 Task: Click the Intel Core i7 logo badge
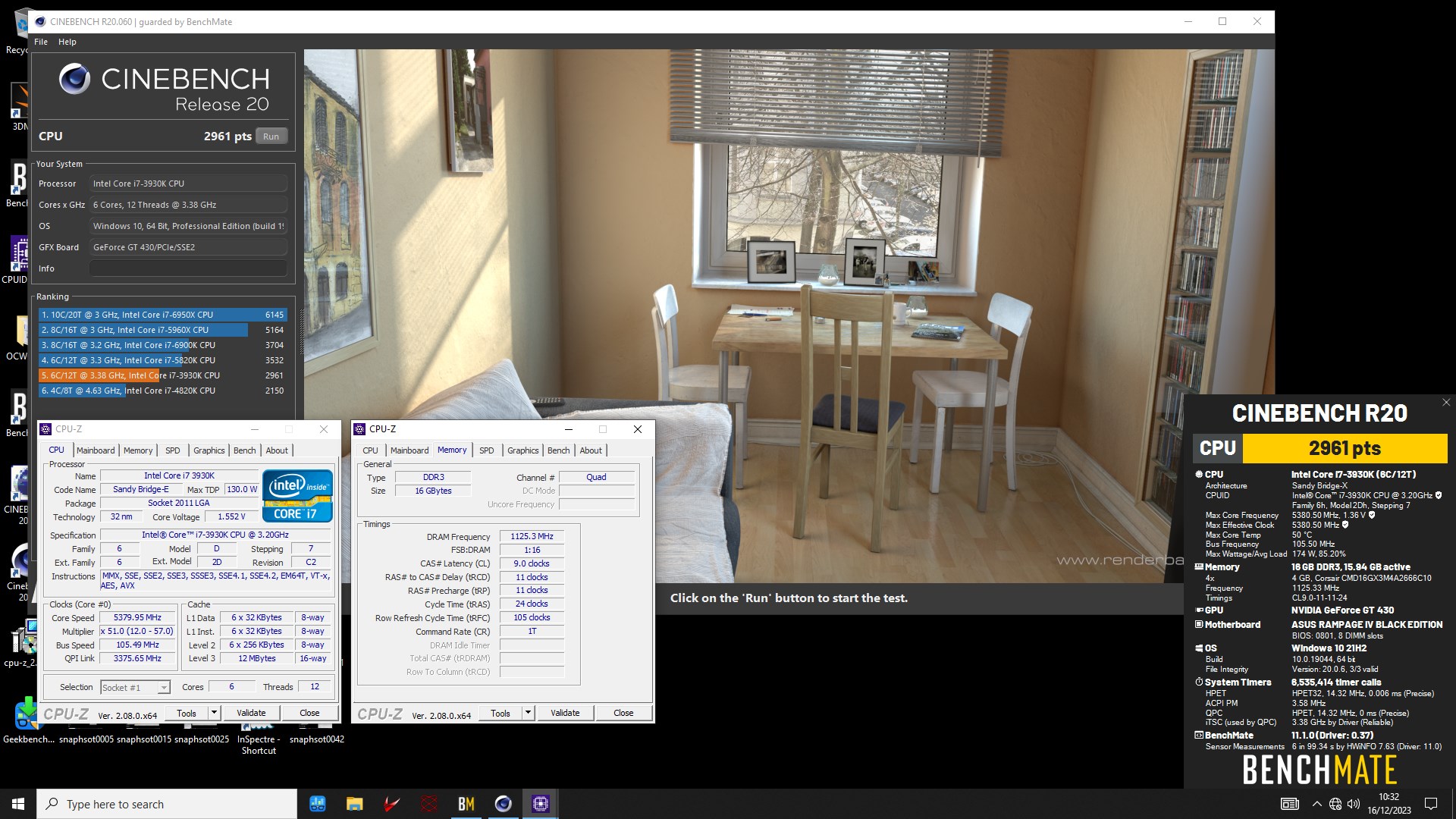pos(297,497)
